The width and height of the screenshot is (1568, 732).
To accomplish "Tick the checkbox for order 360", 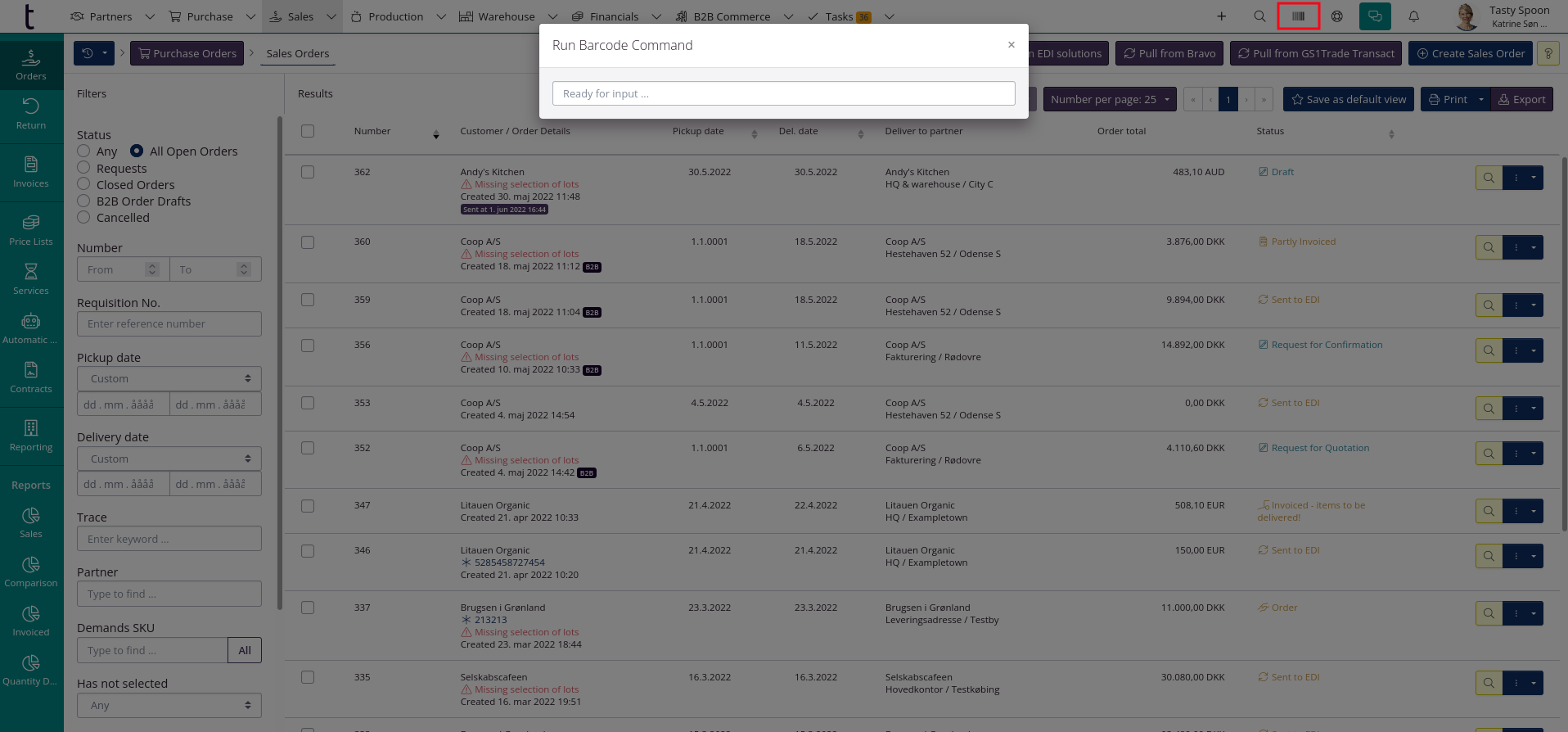I will click(308, 242).
